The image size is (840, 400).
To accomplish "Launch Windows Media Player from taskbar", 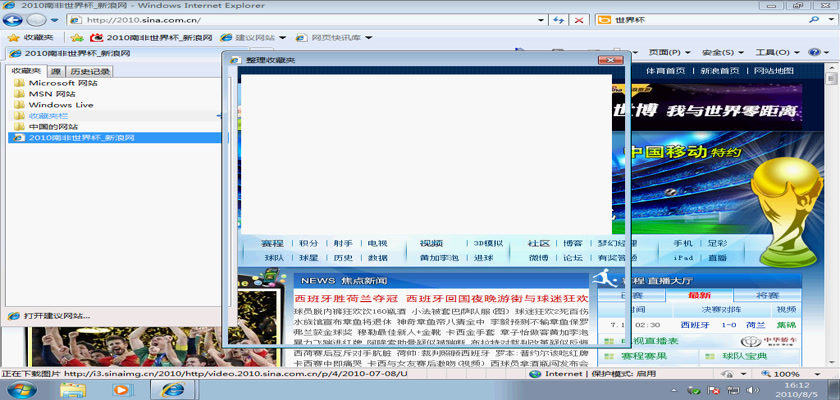I will click(x=122, y=389).
